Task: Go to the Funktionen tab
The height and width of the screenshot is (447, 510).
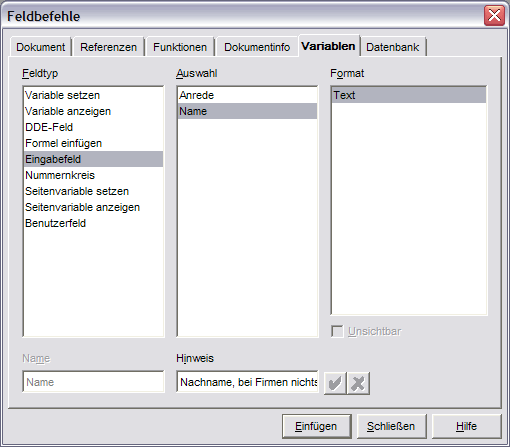Action: tap(180, 47)
